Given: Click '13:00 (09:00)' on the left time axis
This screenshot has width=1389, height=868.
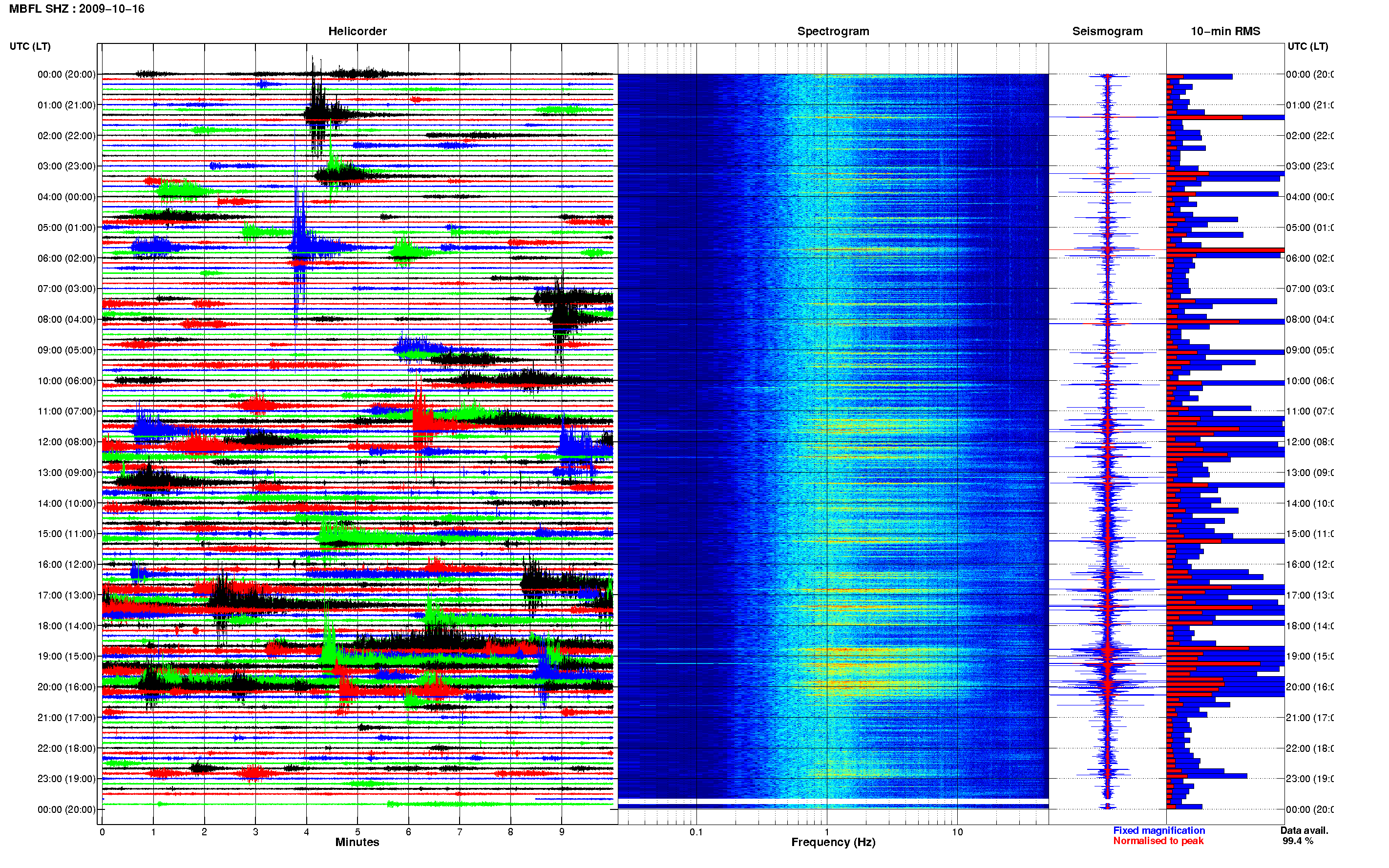Looking at the screenshot, I should (x=66, y=473).
